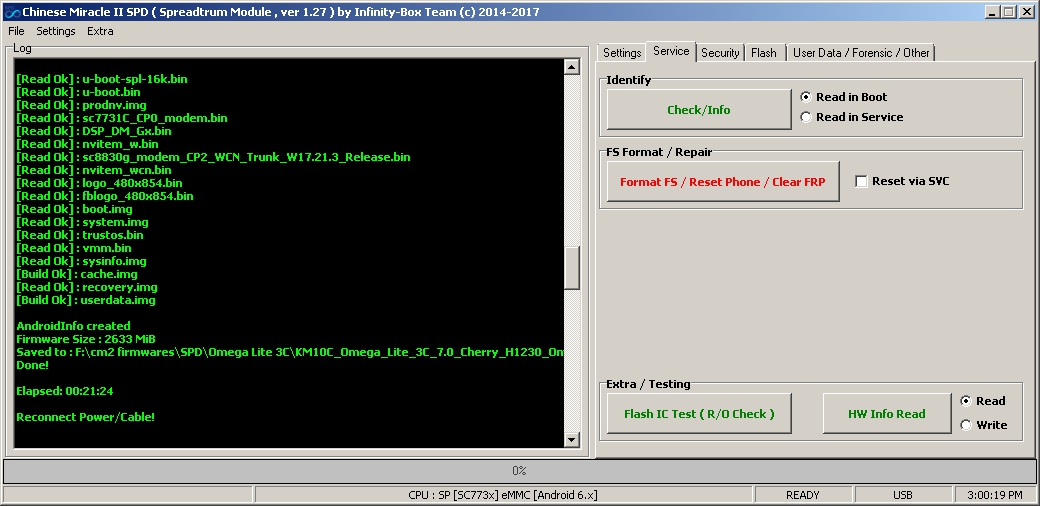Screen dimensions: 1040x506
Task: Click log line prodnv.img
Action: click(81, 105)
